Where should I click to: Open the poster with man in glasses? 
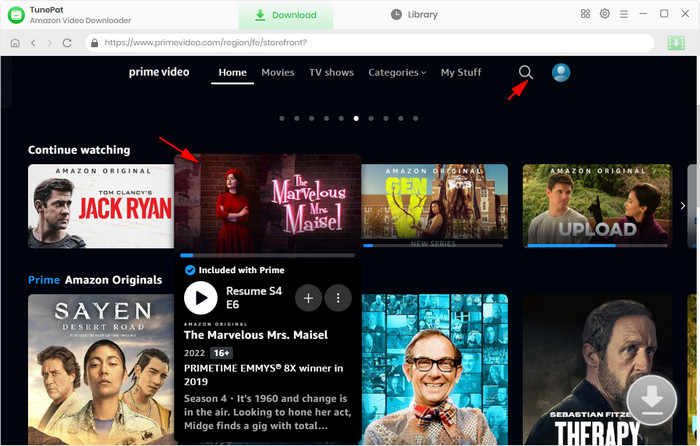pyautogui.click(x=434, y=369)
